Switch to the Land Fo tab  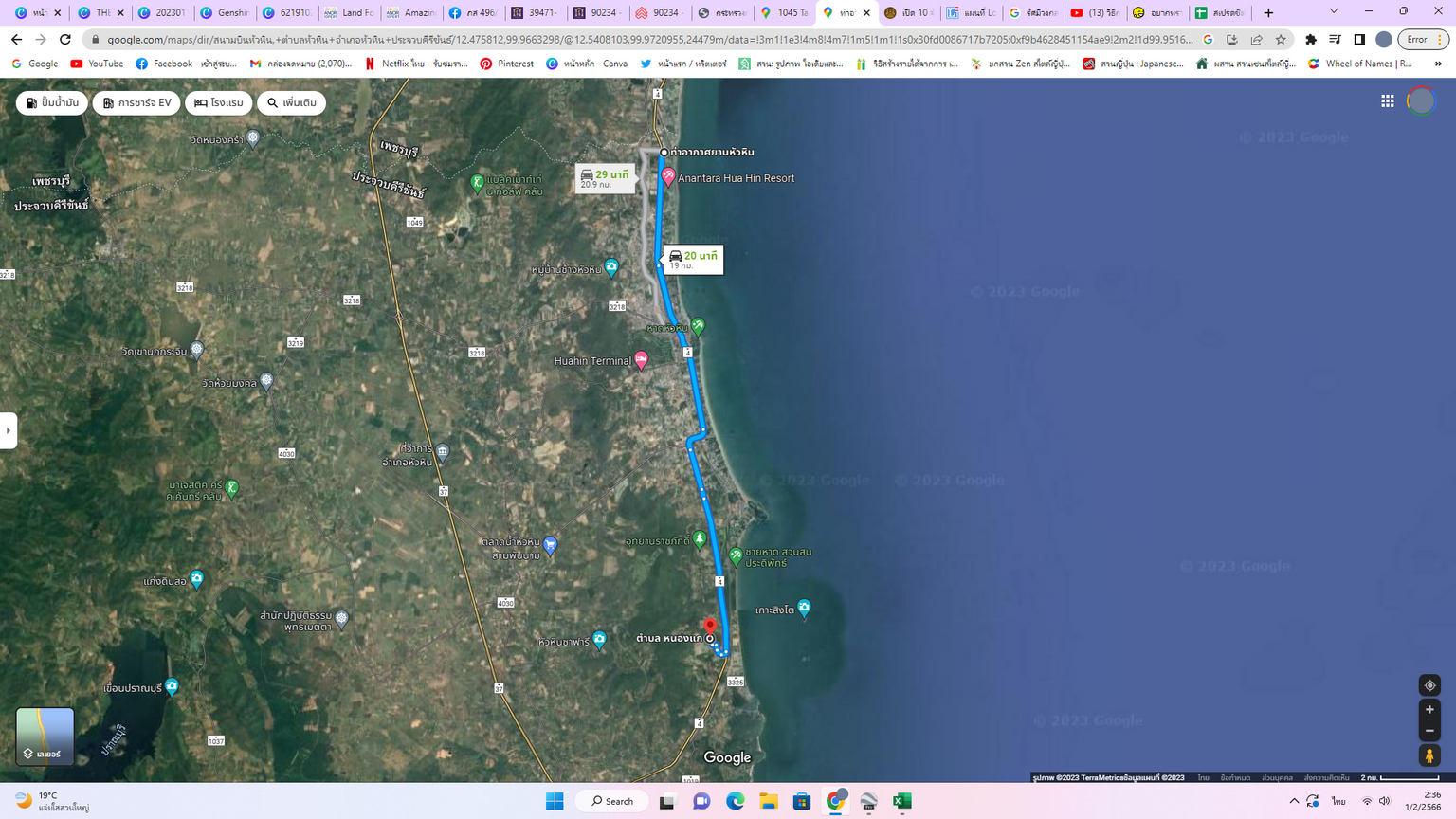click(x=349, y=13)
